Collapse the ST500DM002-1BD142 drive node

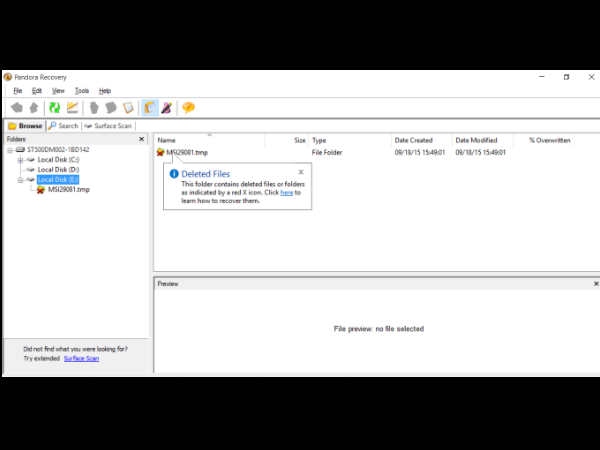pyautogui.click(x=10, y=150)
